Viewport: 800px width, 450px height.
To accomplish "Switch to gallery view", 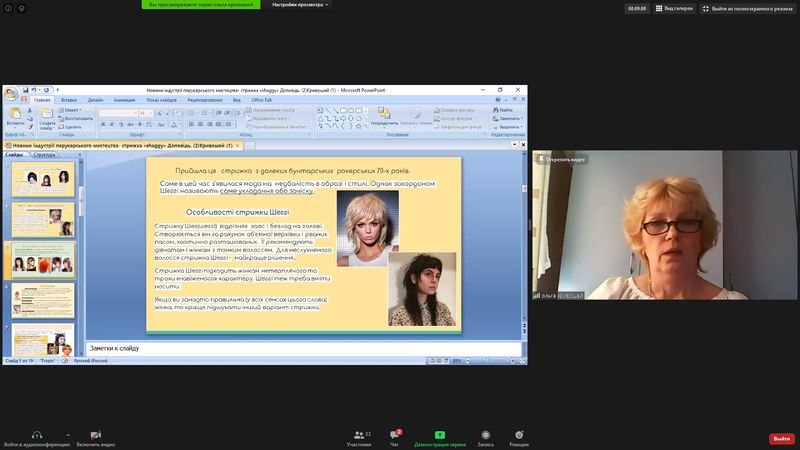I will pos(673,8).
